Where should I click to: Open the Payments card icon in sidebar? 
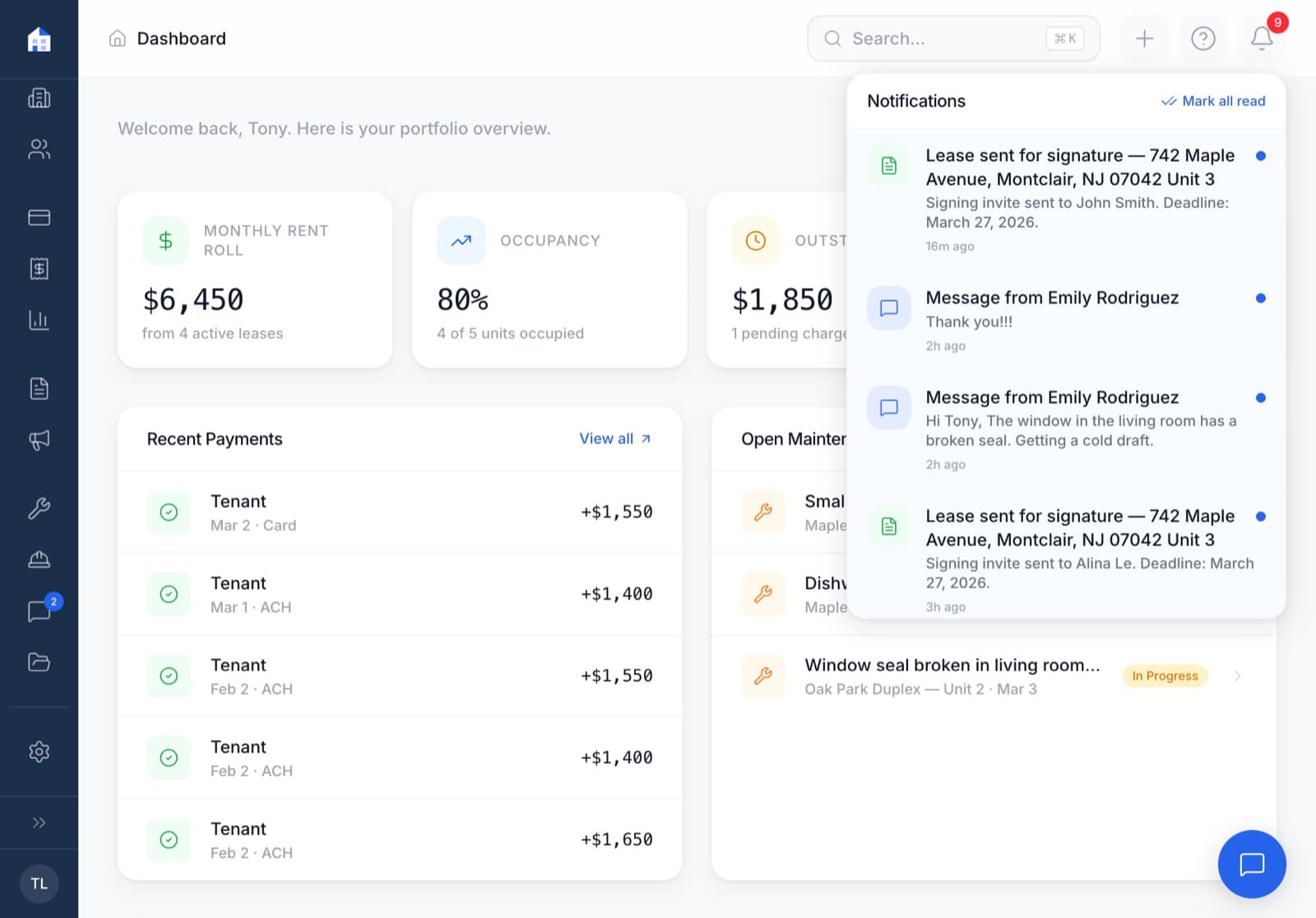pyautogui.click(x=39, y=216)
